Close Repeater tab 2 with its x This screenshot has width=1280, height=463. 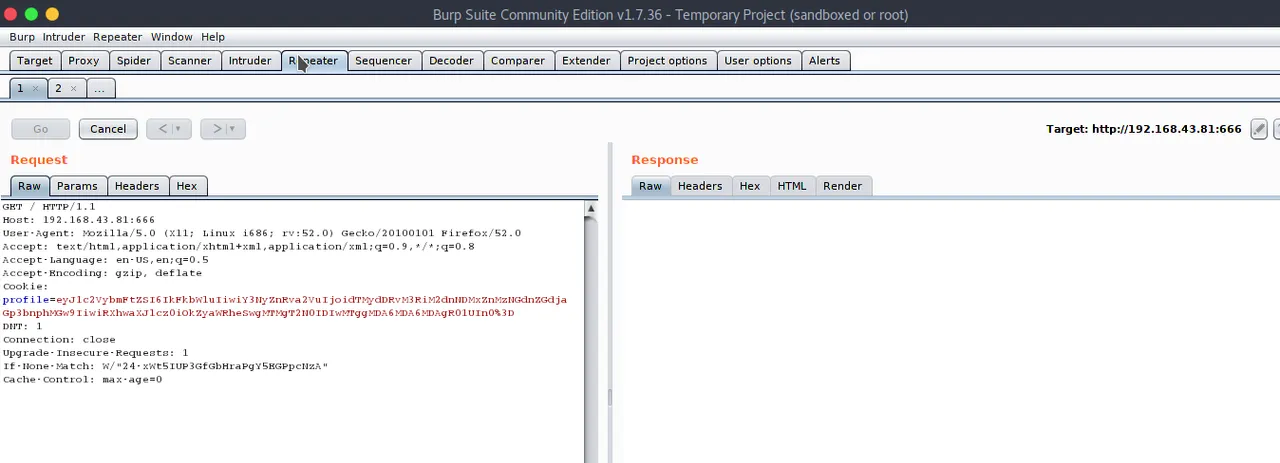click(x=73, y=89)
